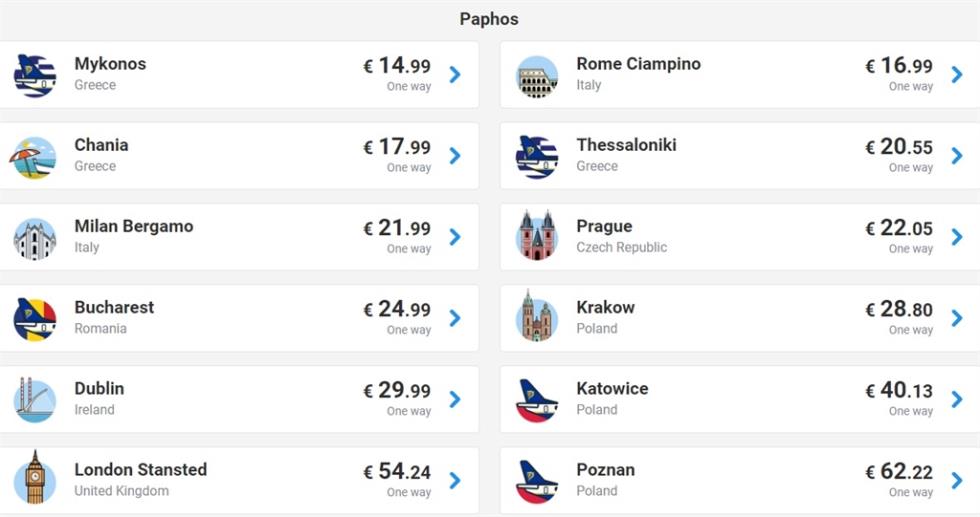Open Poznan flight details via chevron
The image size is (980, 517).
957,481
